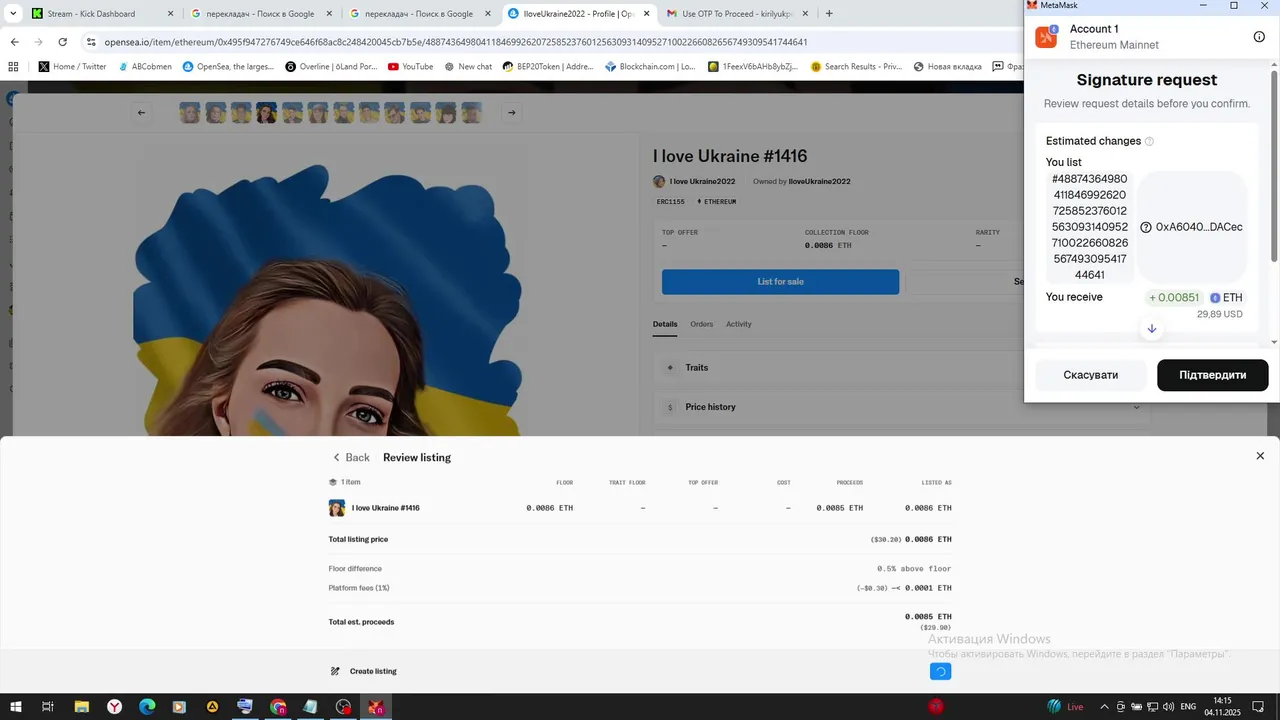Click the down arrow in the signature request
1280x720 pixels.
(x=1151, y=329)
